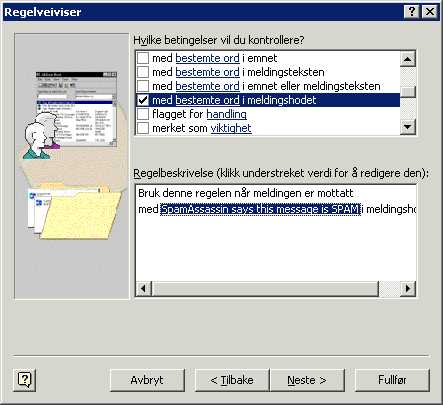Click conditions list scroll down arrow

[408, 127]
